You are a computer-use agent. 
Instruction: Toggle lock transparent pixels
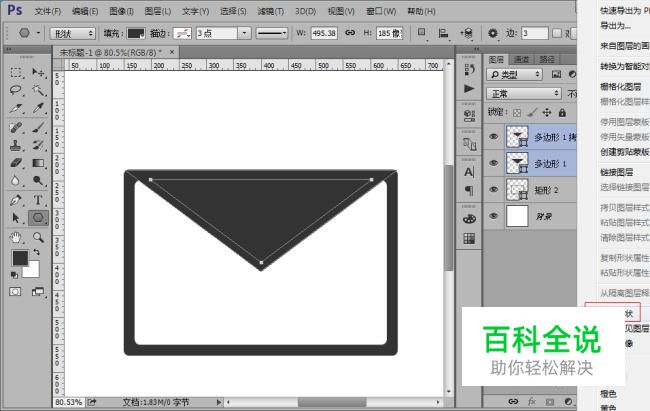coord(517,113)
